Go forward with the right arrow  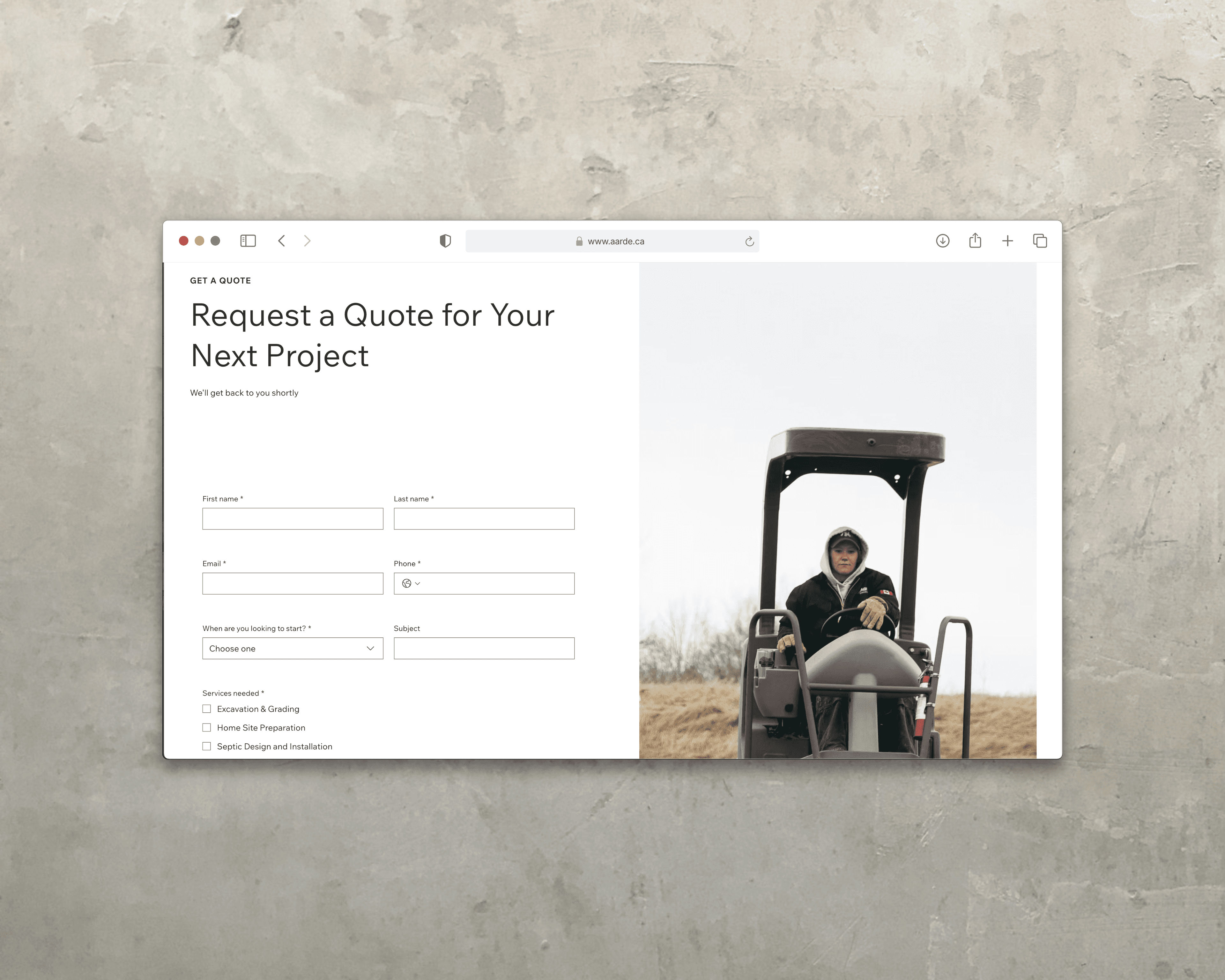click(x=308, y=241)
